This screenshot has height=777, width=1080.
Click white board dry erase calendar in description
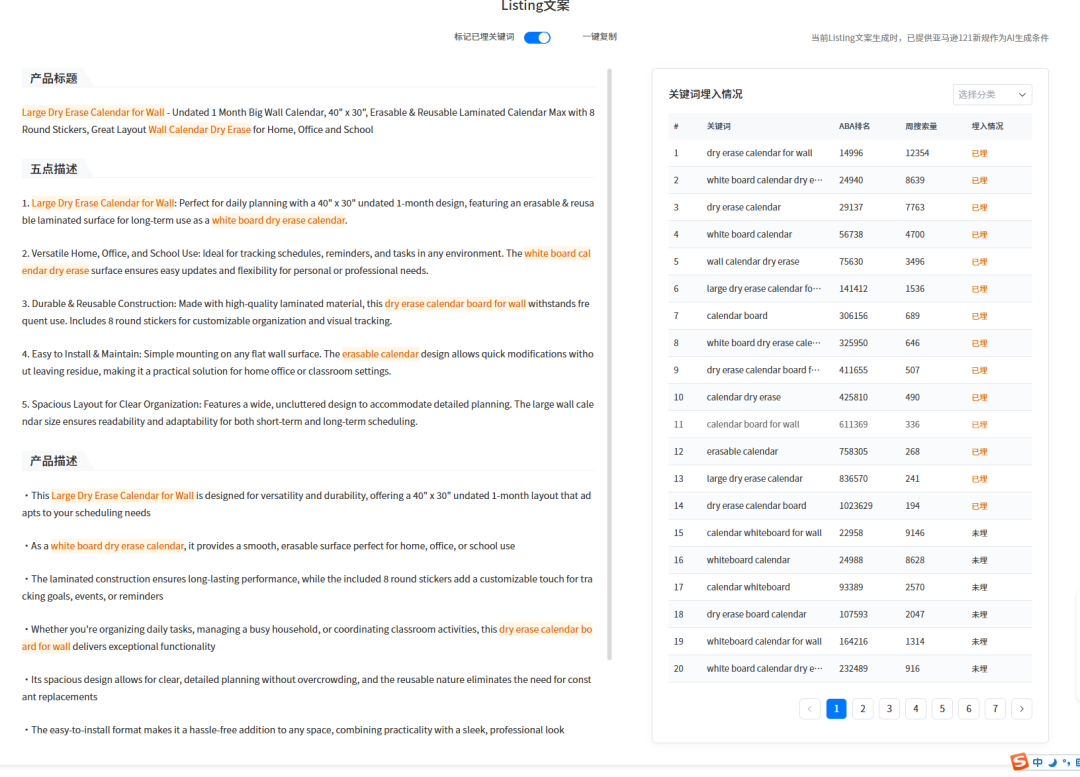(x=117, y=546)
